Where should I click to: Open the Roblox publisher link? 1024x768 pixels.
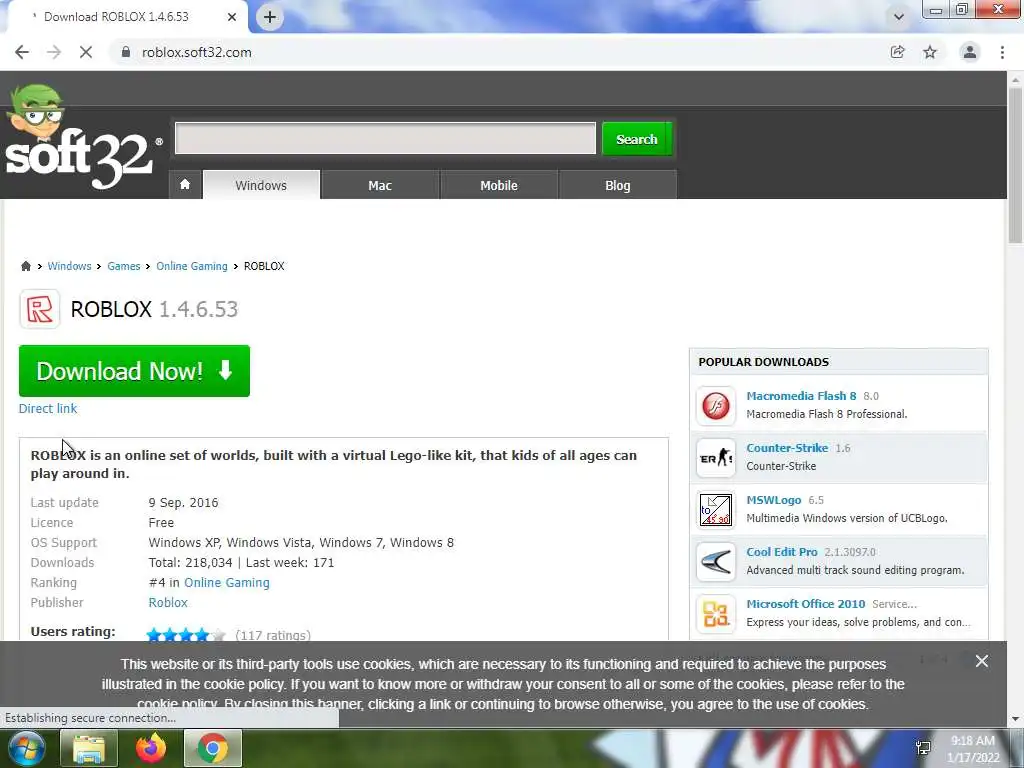point(168,602)
